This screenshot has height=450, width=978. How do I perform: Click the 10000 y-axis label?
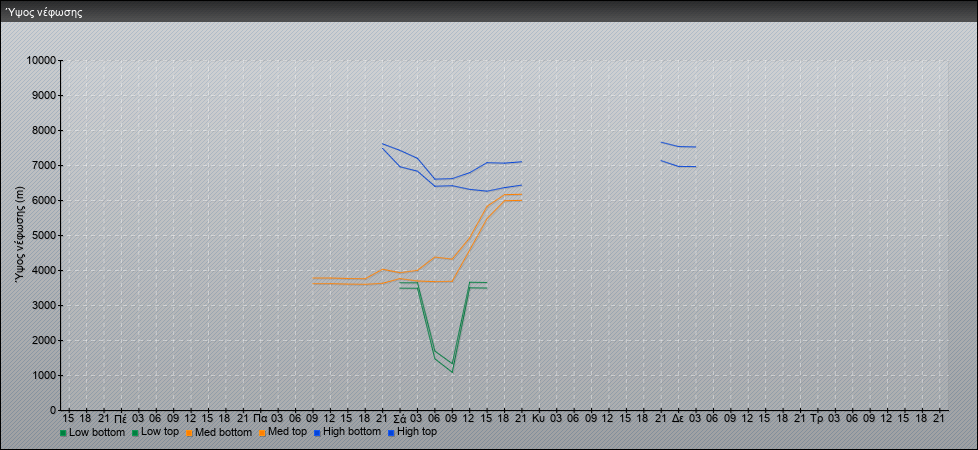click(x=41, y=61)
